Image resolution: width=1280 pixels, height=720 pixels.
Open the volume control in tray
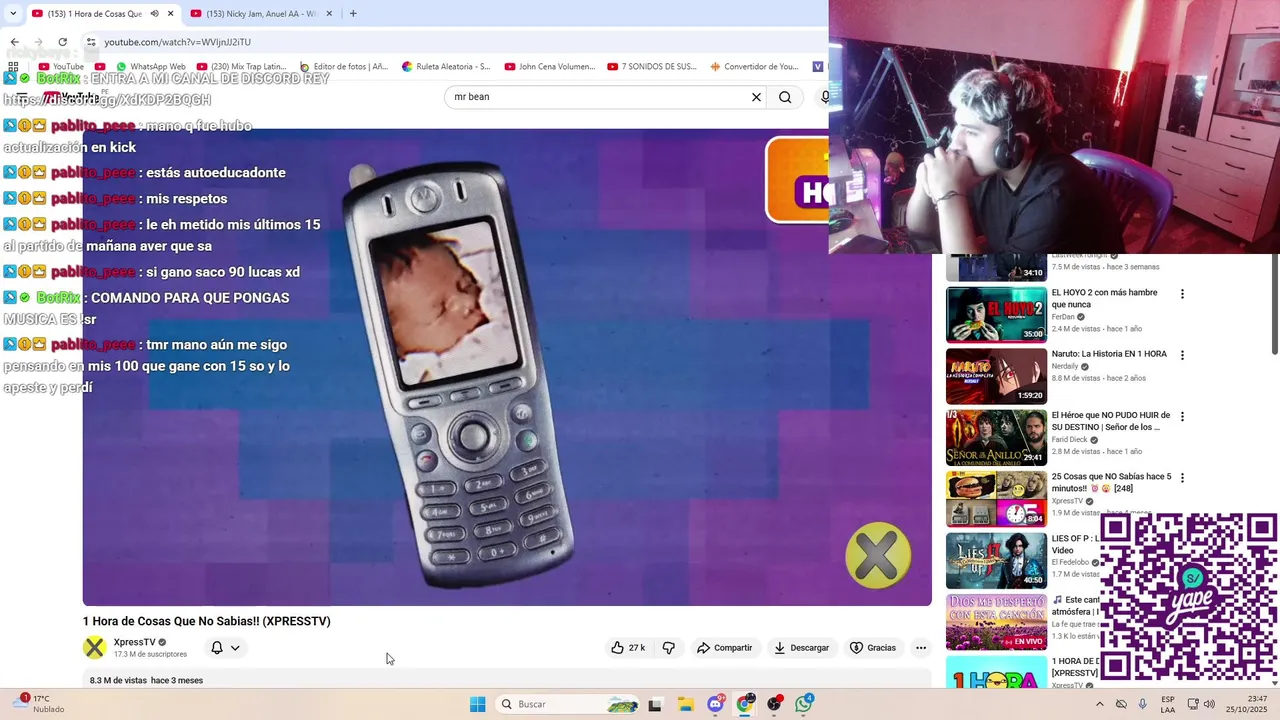tap(1211, 704)
